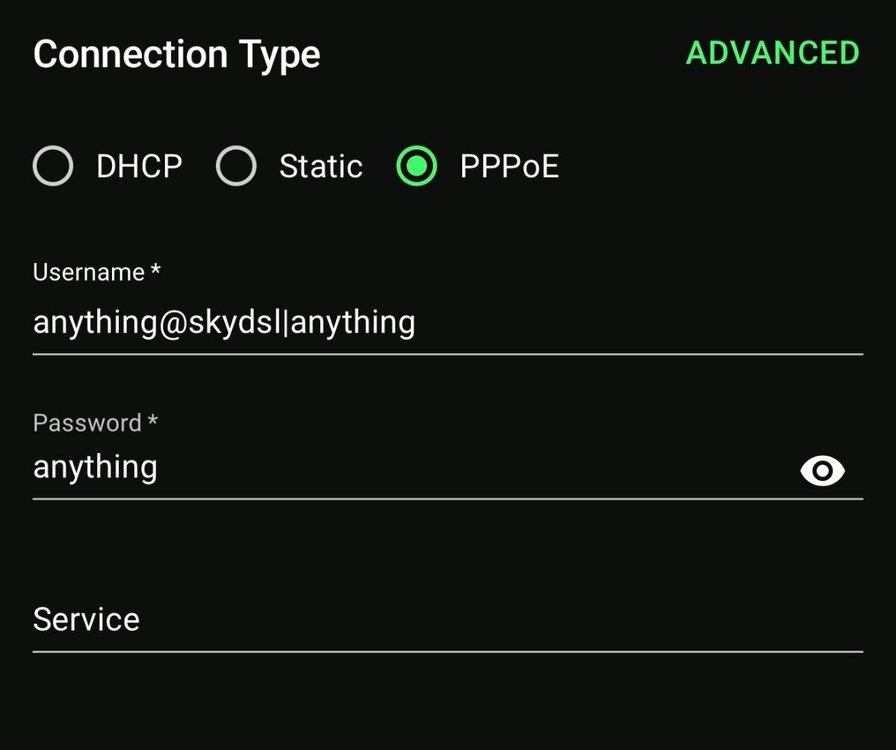896x750 pixels.
Task: Click the DHCP text label
Action: [139, 166]
